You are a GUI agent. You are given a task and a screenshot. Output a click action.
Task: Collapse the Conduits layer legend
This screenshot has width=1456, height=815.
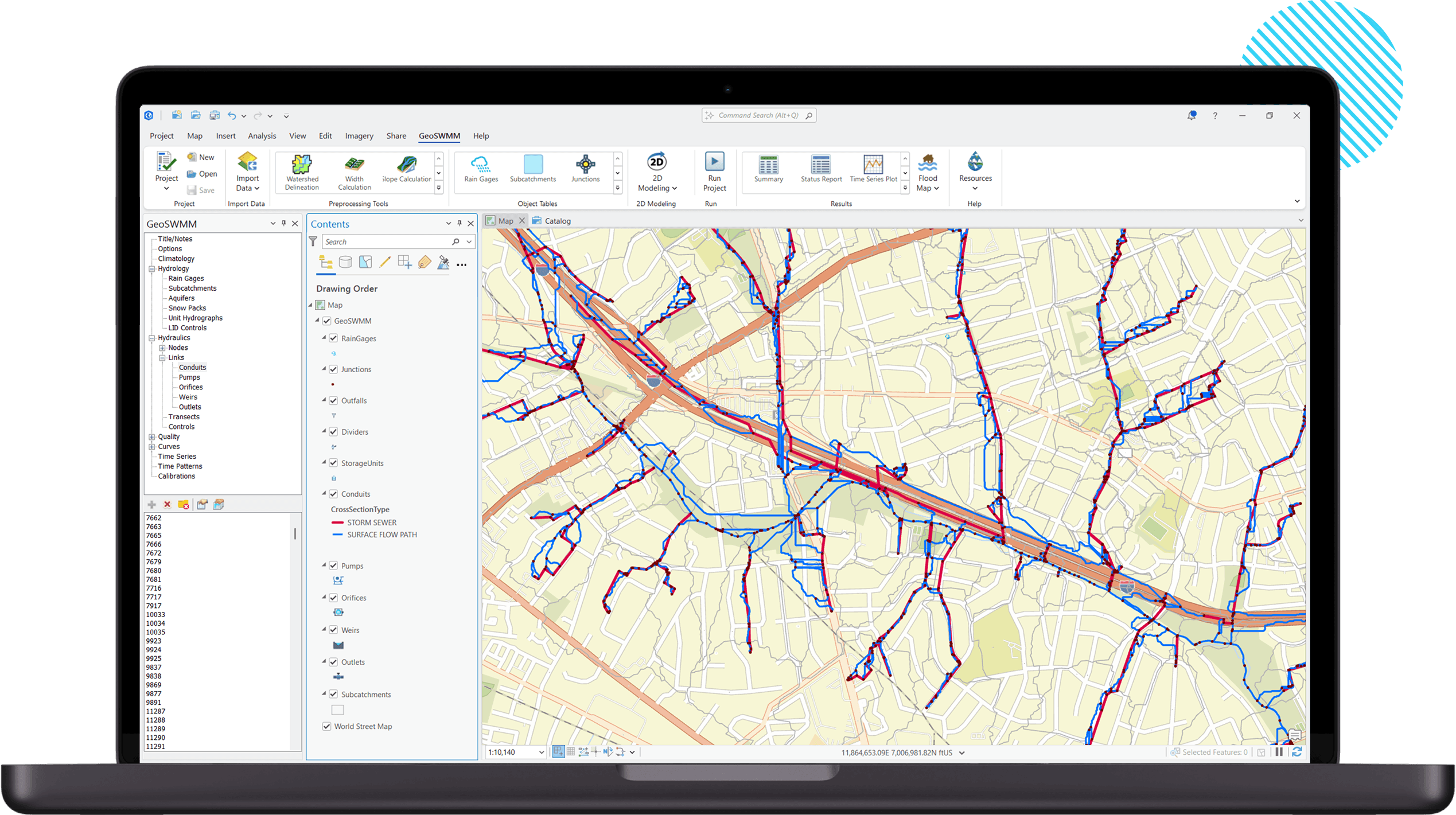click(325, 494)
